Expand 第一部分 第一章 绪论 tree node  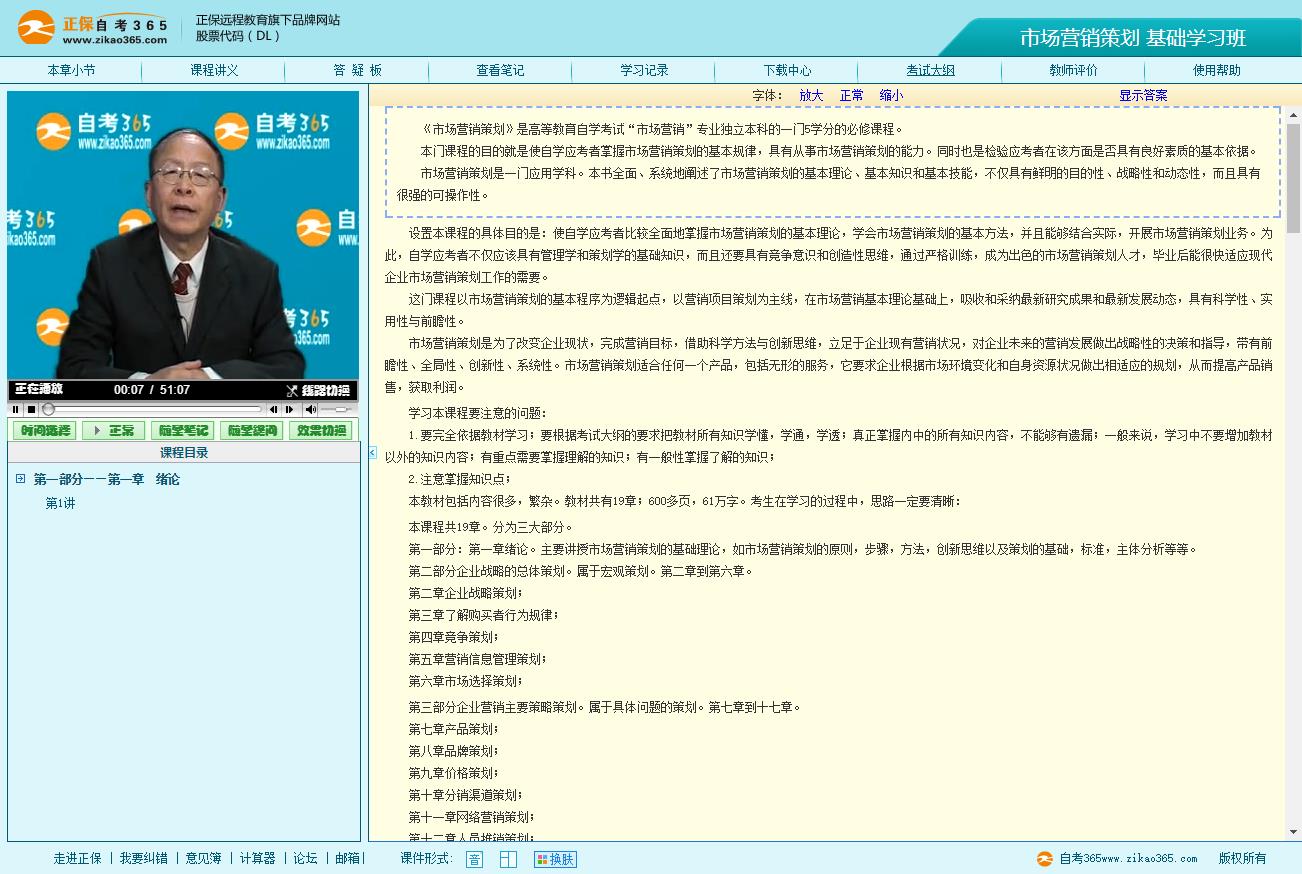(20, 479)
